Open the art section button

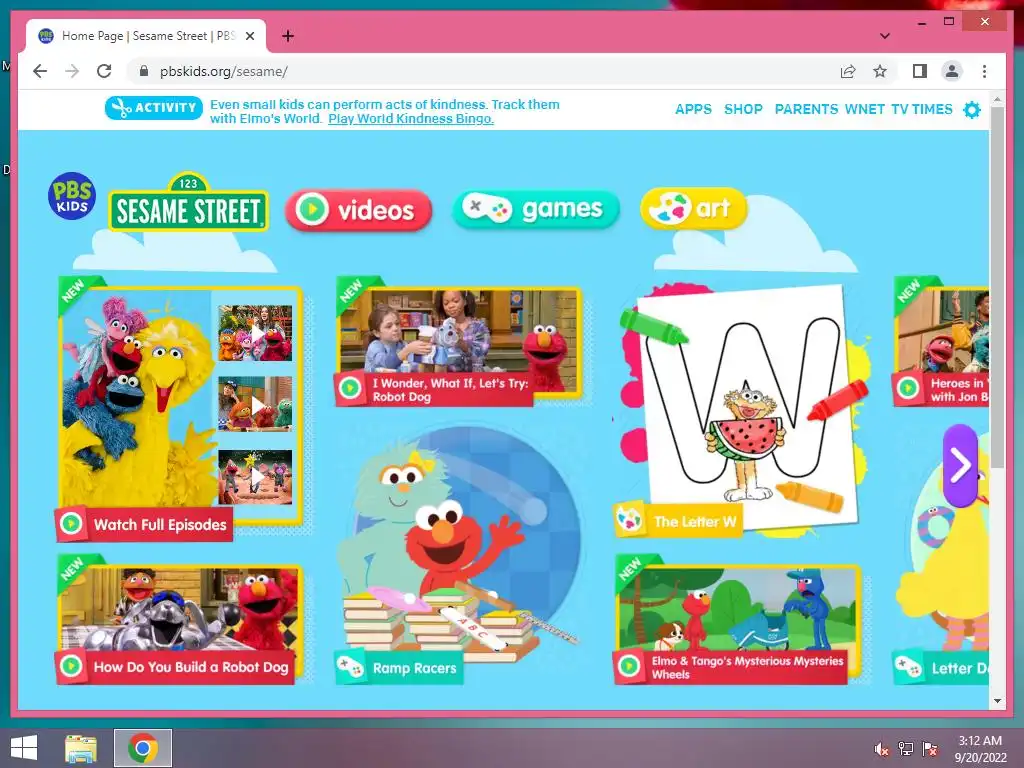(694, 208)
